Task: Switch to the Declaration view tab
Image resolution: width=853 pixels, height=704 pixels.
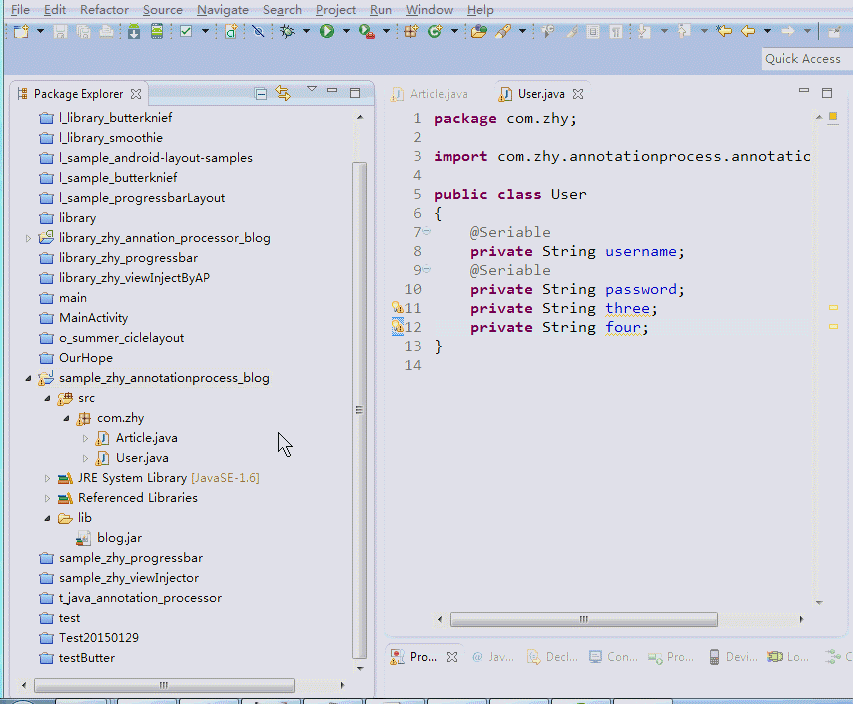Action: click(552, 657)
